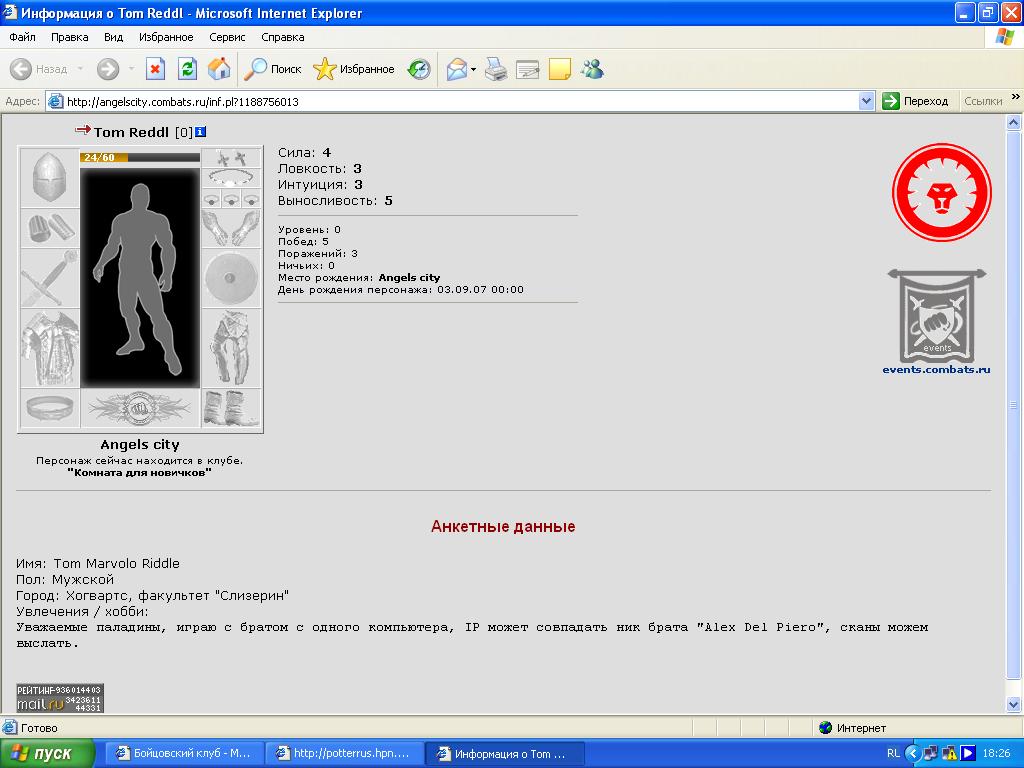Click the page vertical scrollbar track
1024x768 pixels.
tap(1014, 413)
